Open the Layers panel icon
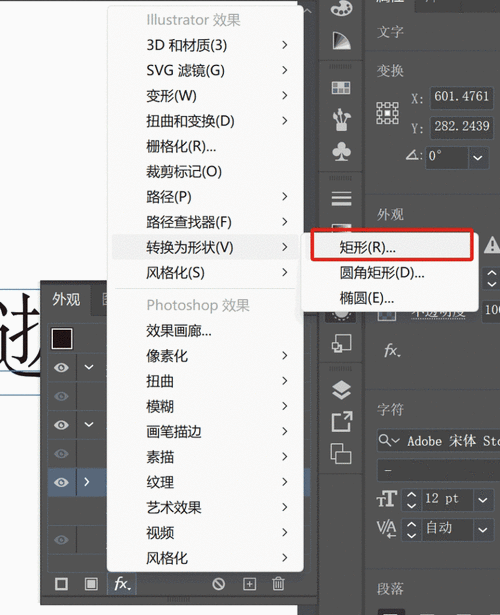 pos(341,390)
